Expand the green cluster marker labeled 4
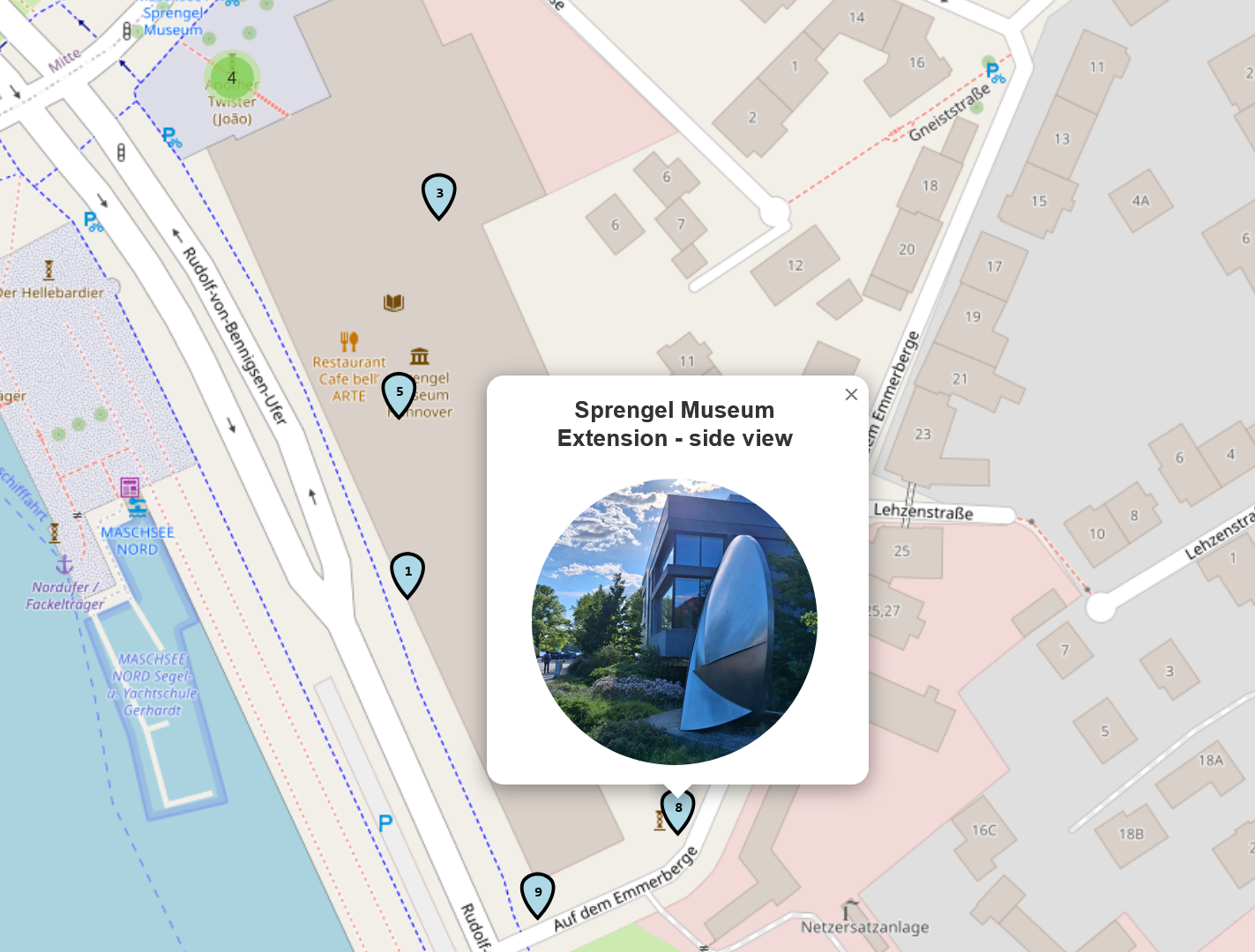The height and width of the screenshot is (952, 1255). tap(232, 78)
